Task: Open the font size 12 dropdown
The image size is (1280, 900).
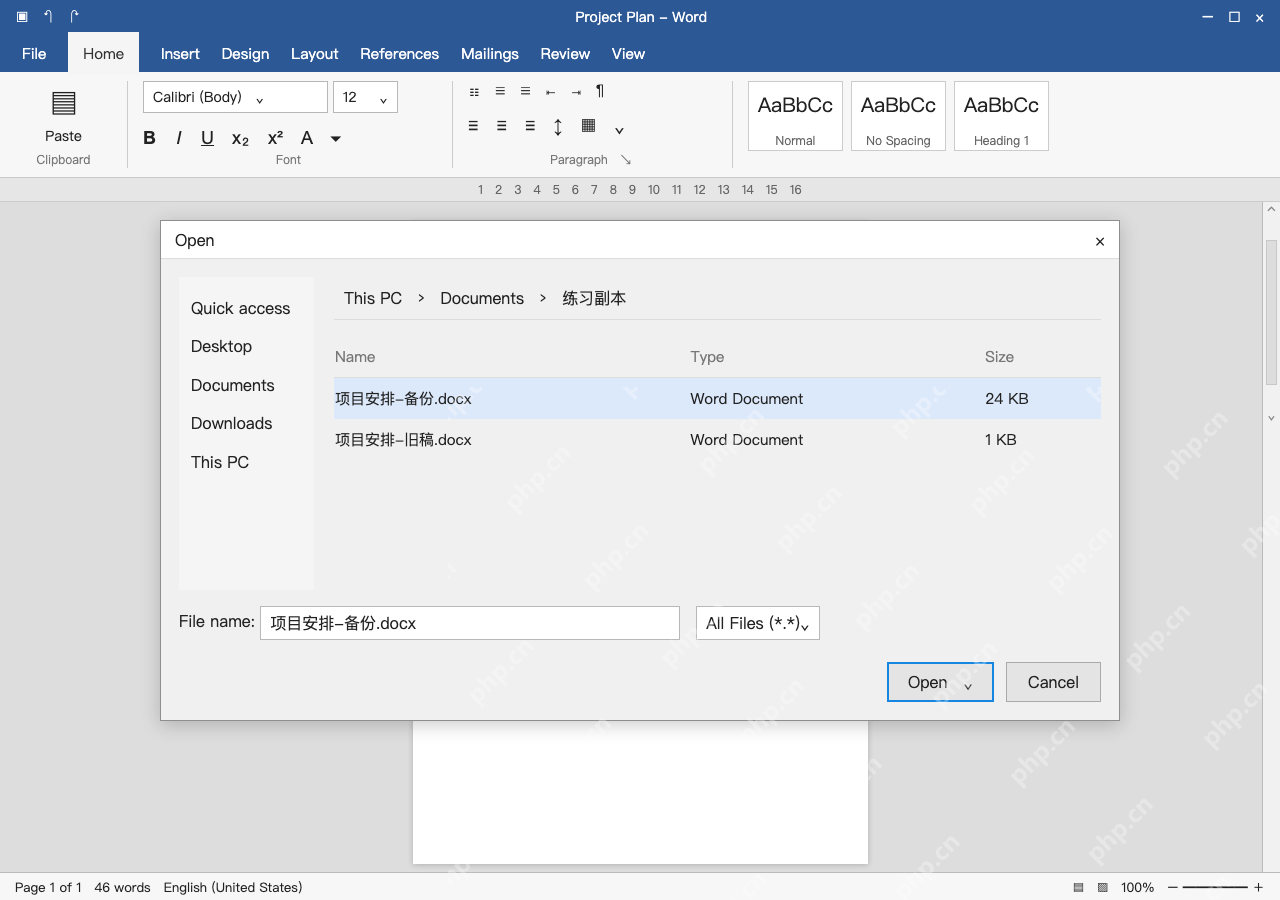Action: pyautogui.click(x=365, y=97)
